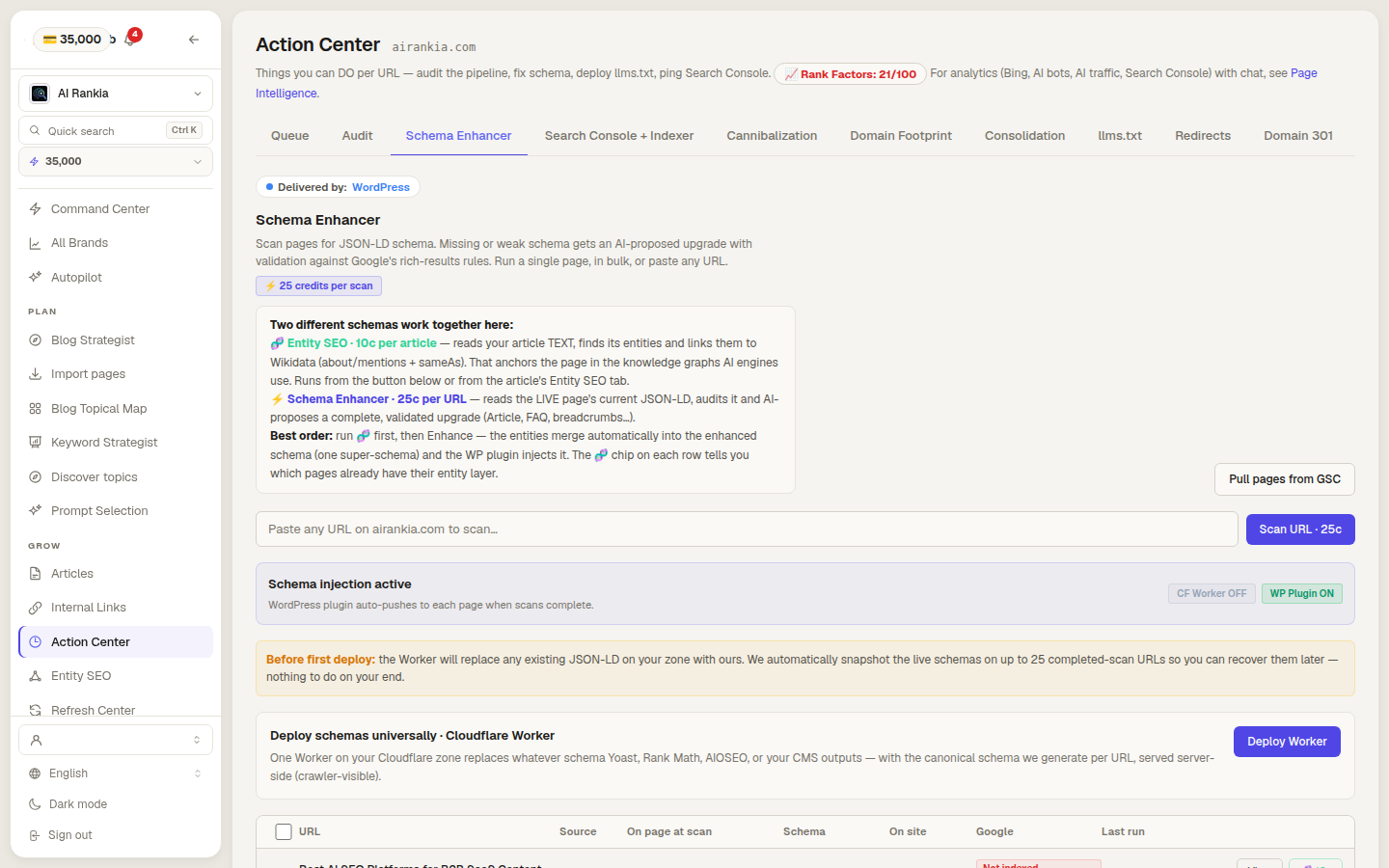Click the Keyword Strategist icon
This screenshot has width=1389, height=868.
pyautogui.click(x=35, y=443)
